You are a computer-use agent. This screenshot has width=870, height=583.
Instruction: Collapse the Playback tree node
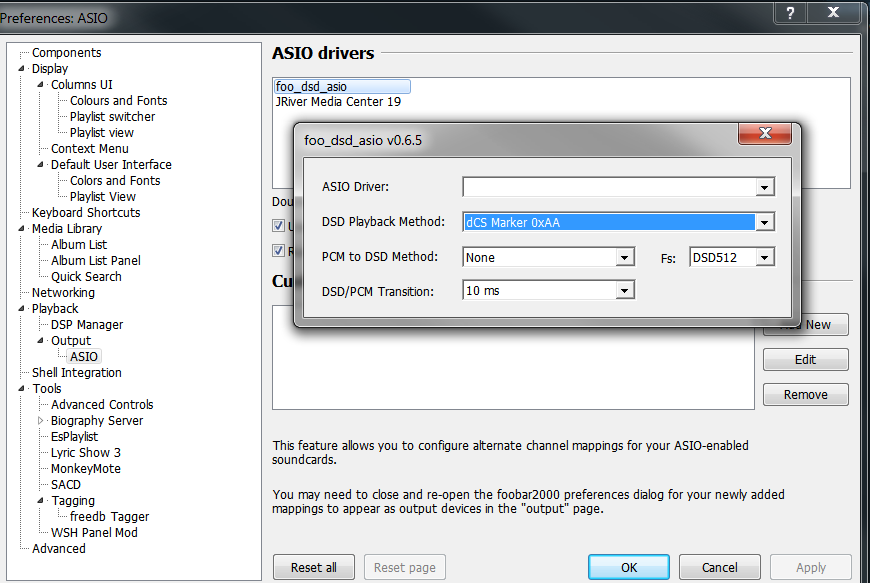point(22,308)
